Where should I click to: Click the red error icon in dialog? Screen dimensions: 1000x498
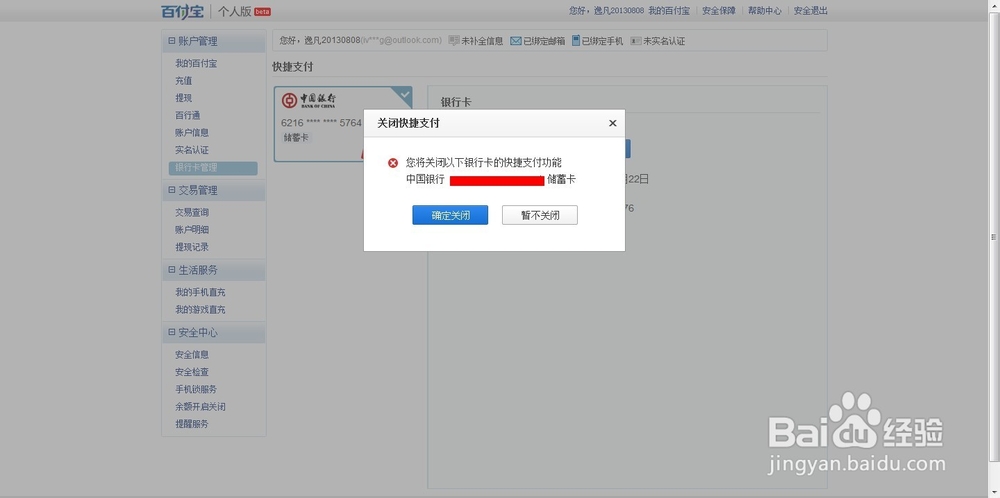coord(393,163)
